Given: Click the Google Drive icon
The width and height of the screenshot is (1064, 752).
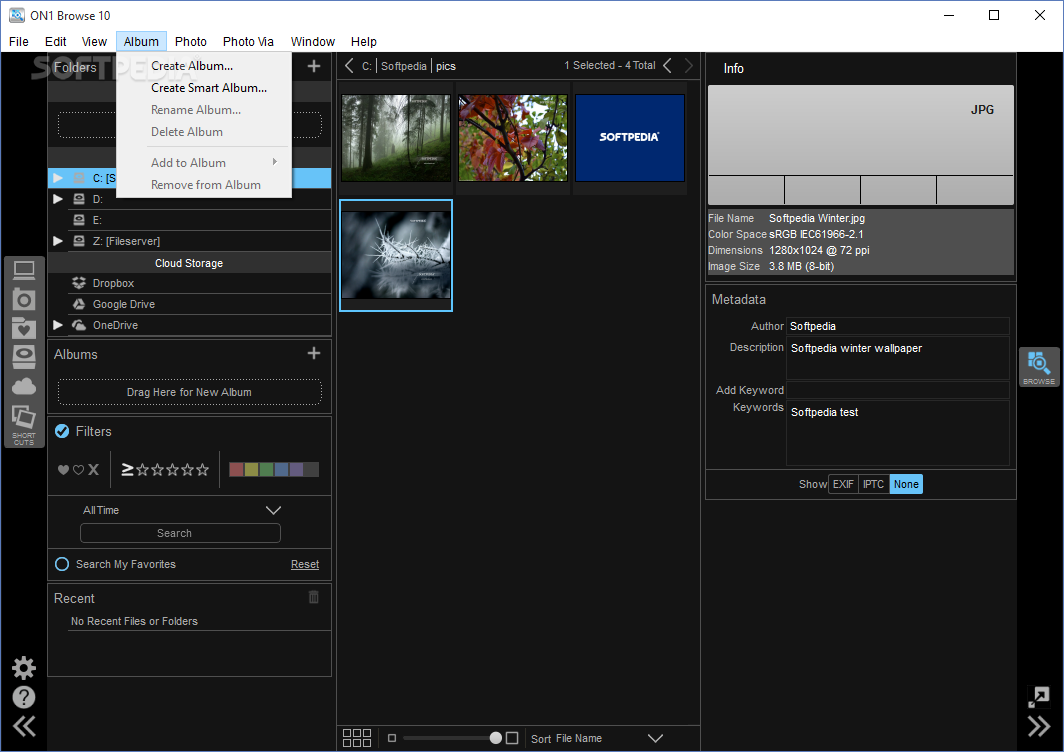Looking at the screenshot, I should 79,304.
